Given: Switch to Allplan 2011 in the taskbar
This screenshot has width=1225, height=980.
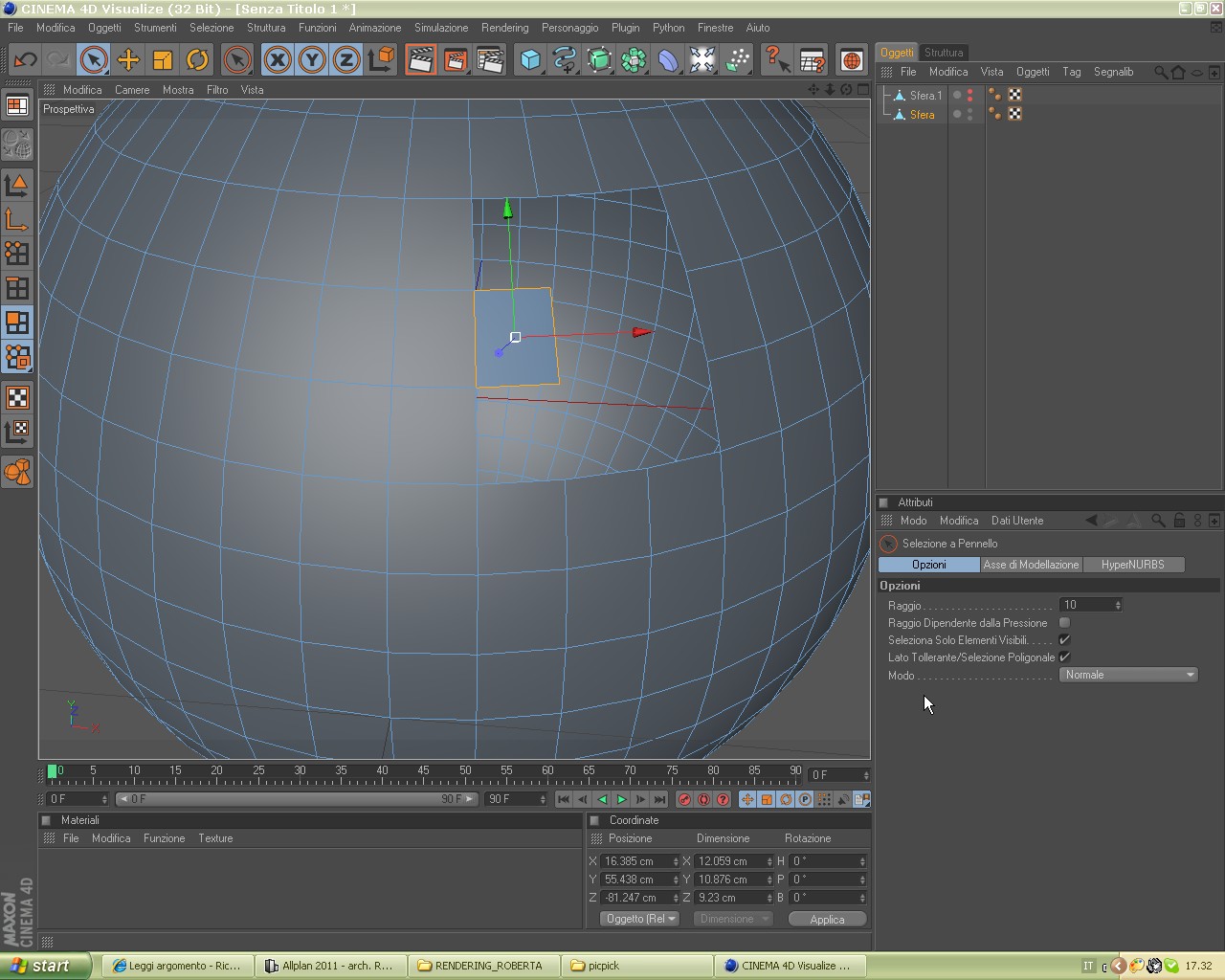Looking at the screenshot, I should pyautogui.click(x=329, y=966).
